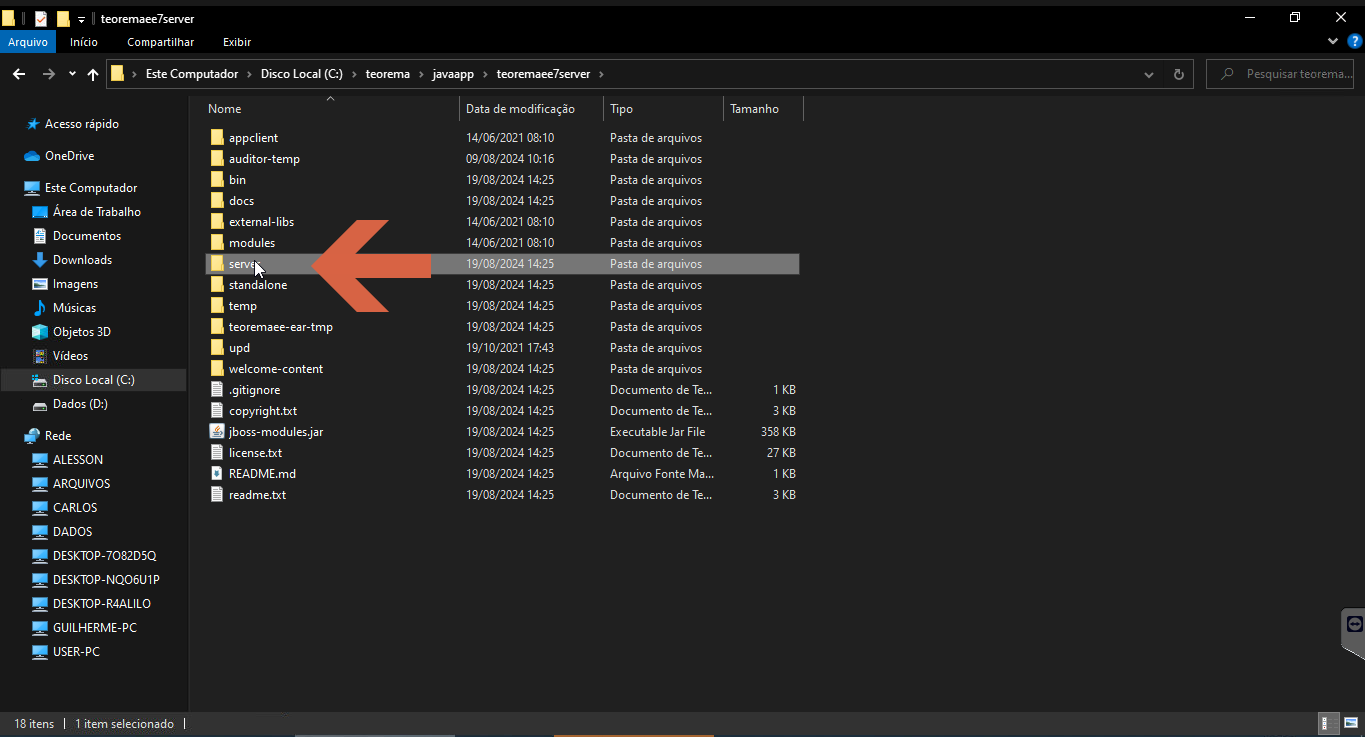Select the copyright.txt file icon
Image resolution: width=1365 pixels, height=737 pixels.
click(x=217, y=411)
